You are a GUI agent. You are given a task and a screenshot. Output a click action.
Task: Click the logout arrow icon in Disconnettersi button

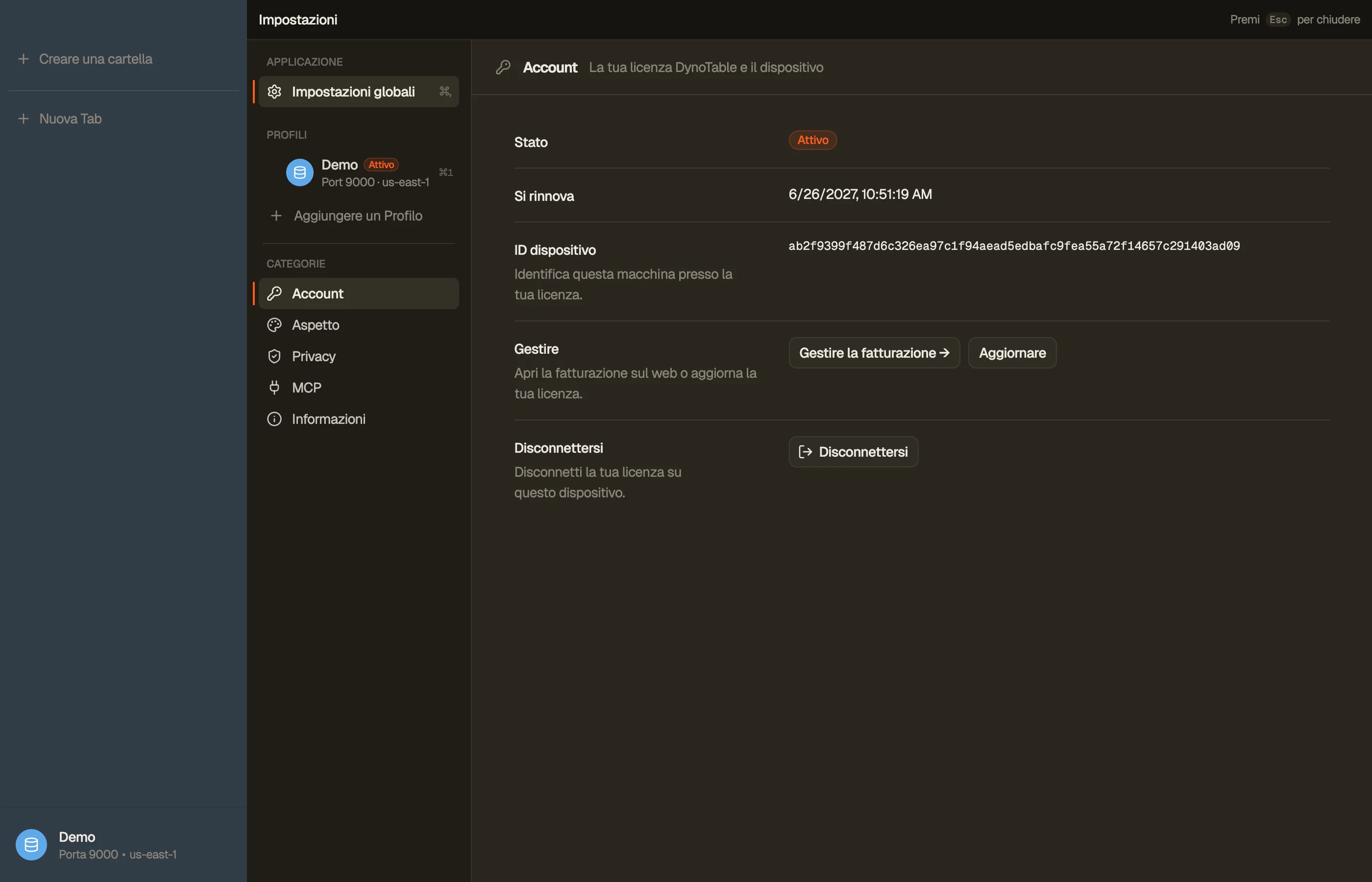click(x=805, y=452)
